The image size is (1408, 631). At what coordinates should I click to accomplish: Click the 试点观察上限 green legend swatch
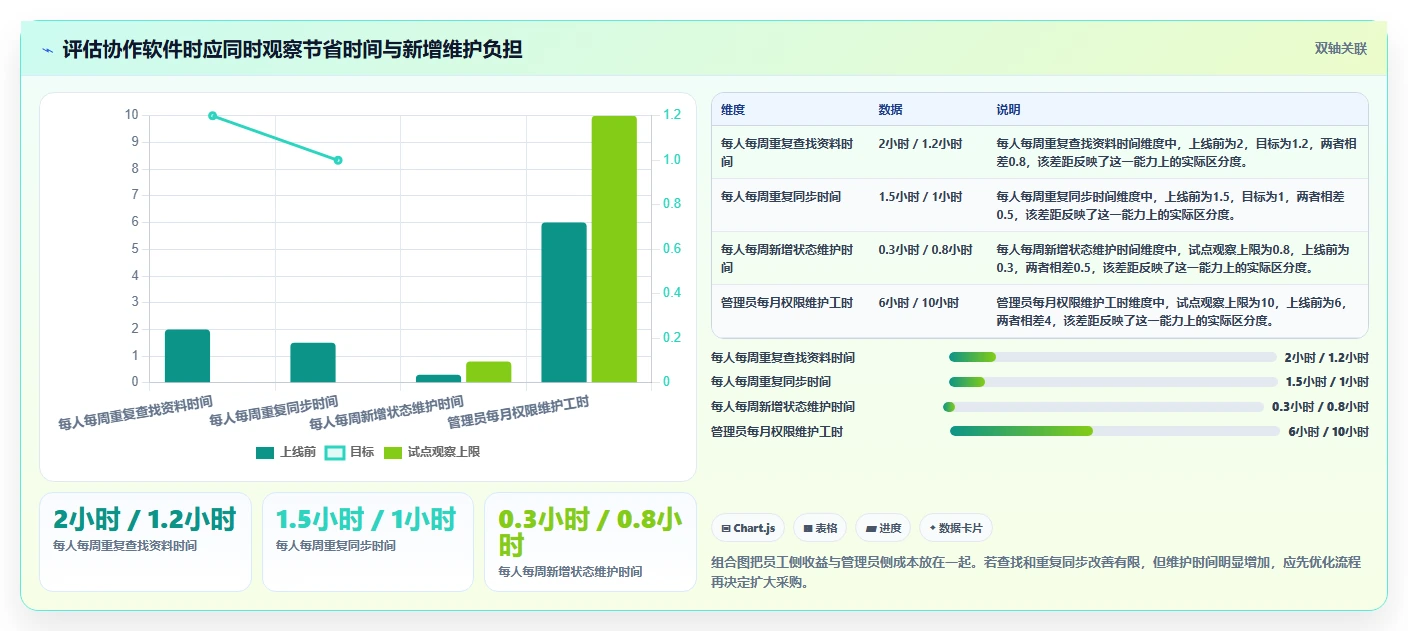click(x=393, y=452)
